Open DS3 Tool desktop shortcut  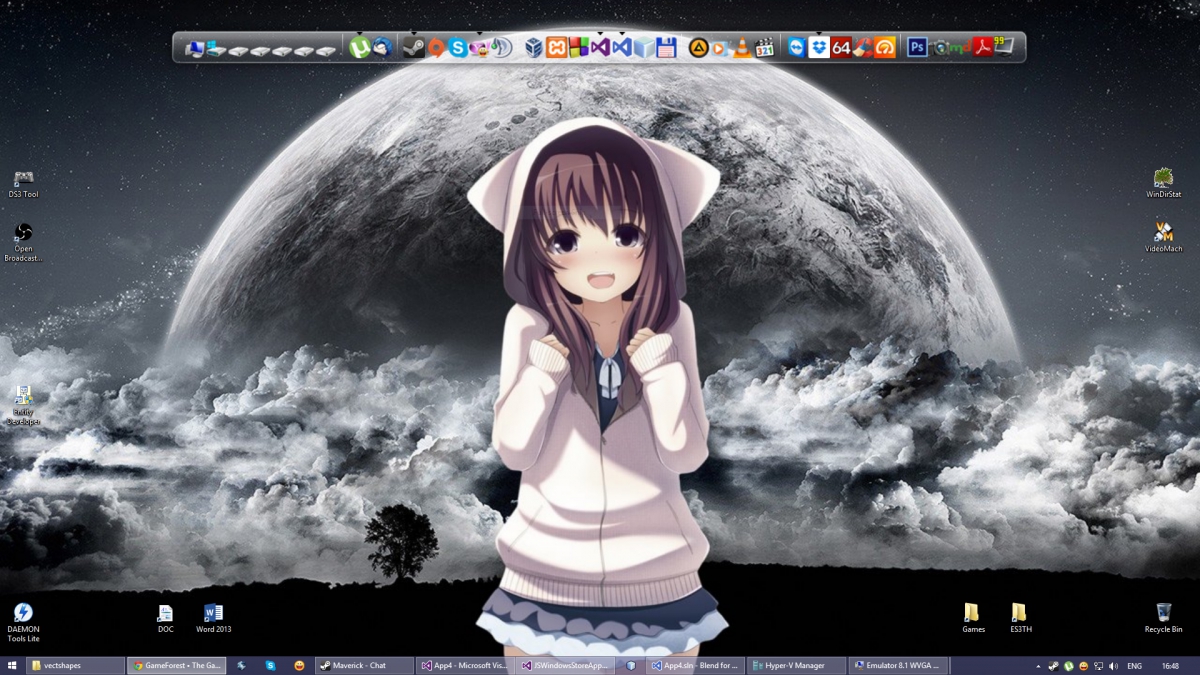(x=23, y=184)
